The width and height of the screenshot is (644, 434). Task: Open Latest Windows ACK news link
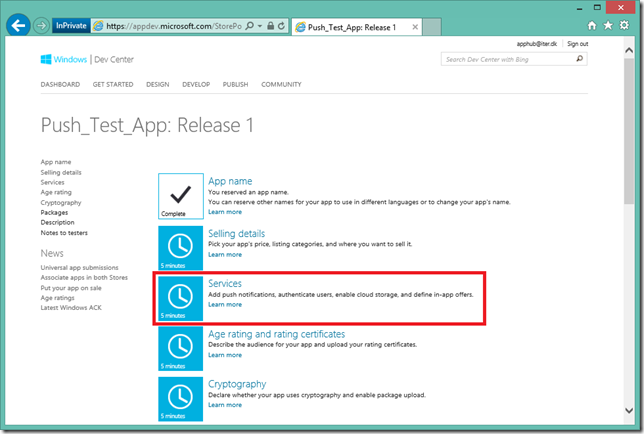click(x=71, y=308)
